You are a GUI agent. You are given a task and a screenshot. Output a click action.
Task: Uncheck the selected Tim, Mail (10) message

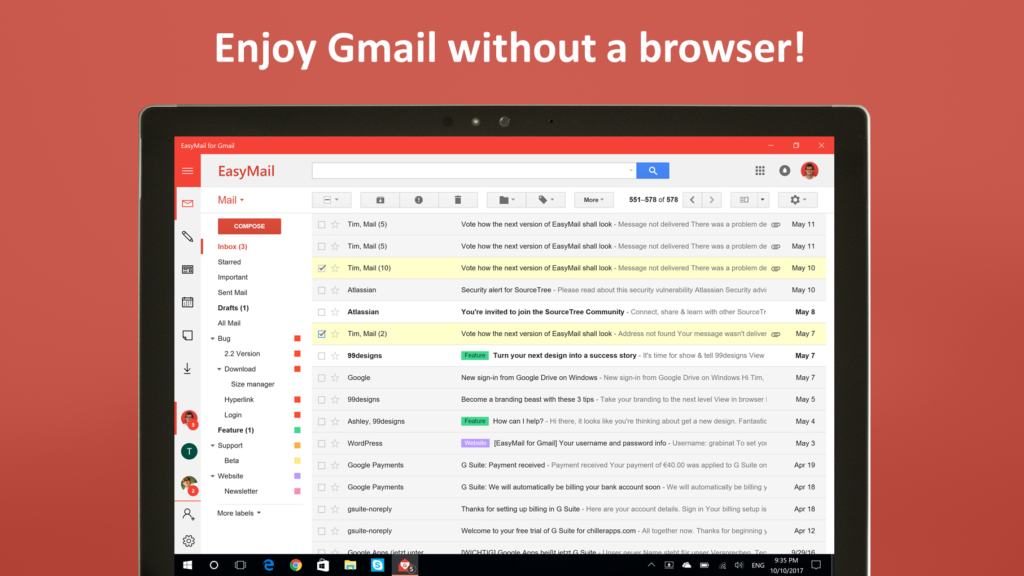pyautogui.click(x=320, y=267)
